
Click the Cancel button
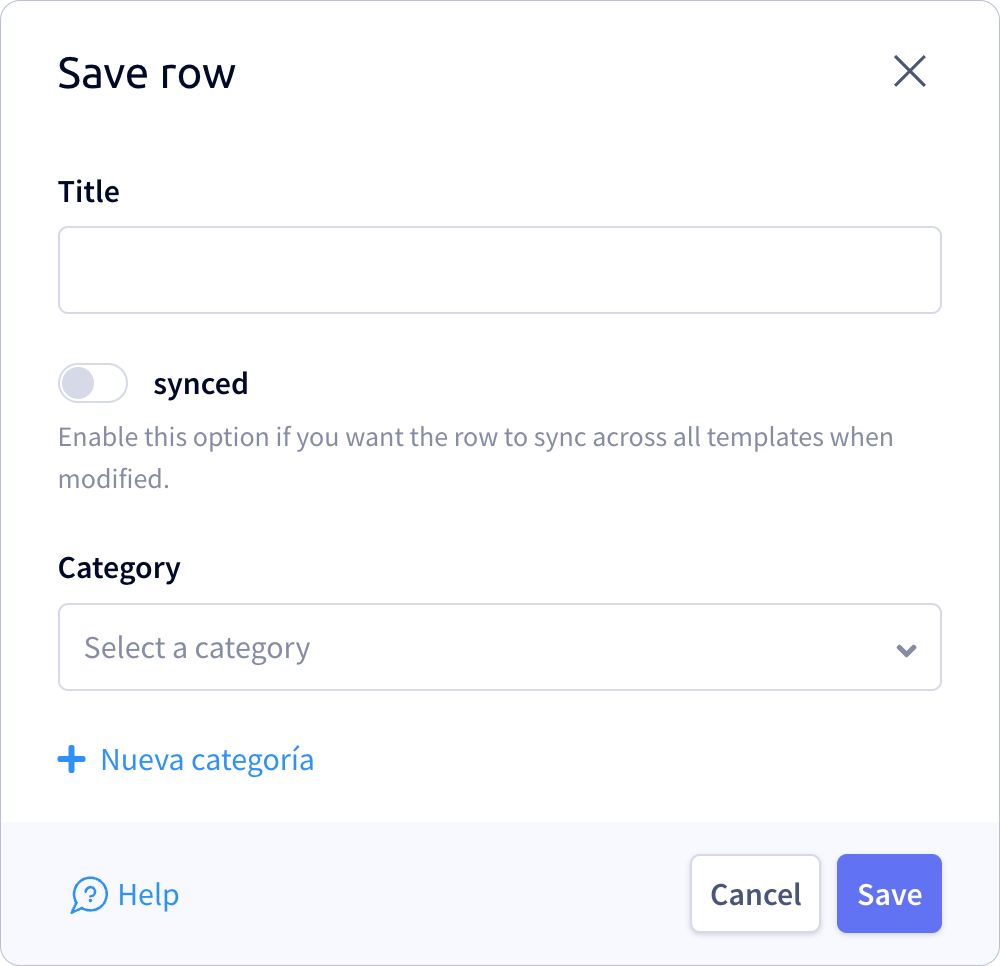coord(755,893)
